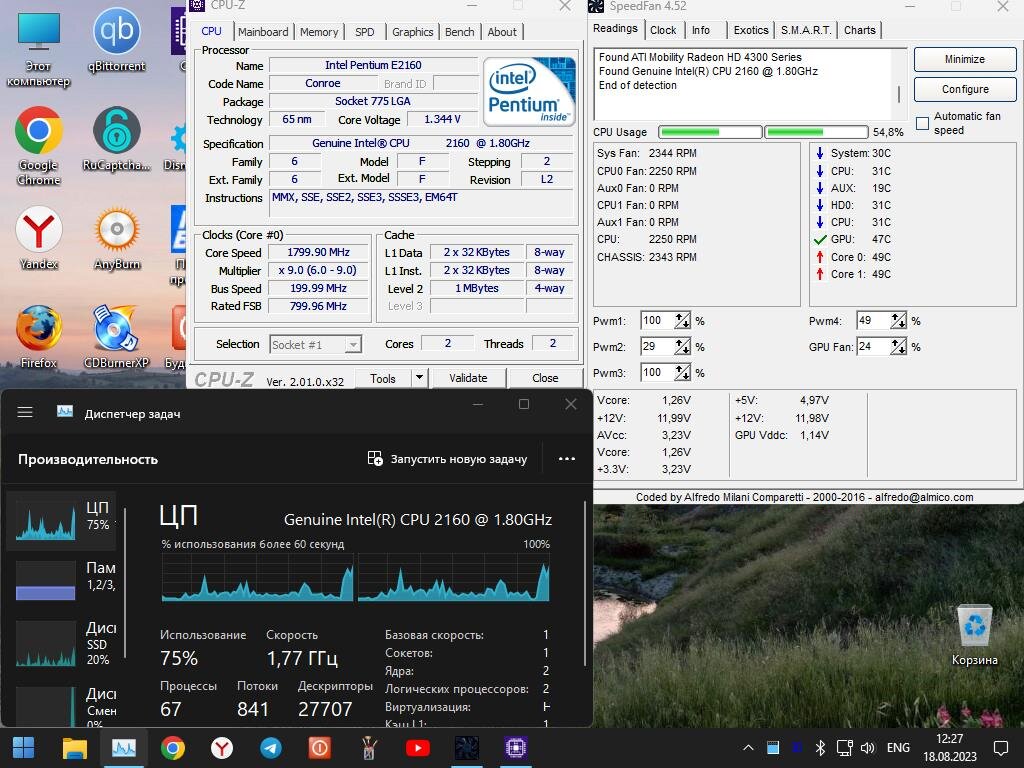Screen dimensions: 1024x768
Task: Open SpeedFan's Configure dialog
Action: pyautogui.click(x=965, y=89)
